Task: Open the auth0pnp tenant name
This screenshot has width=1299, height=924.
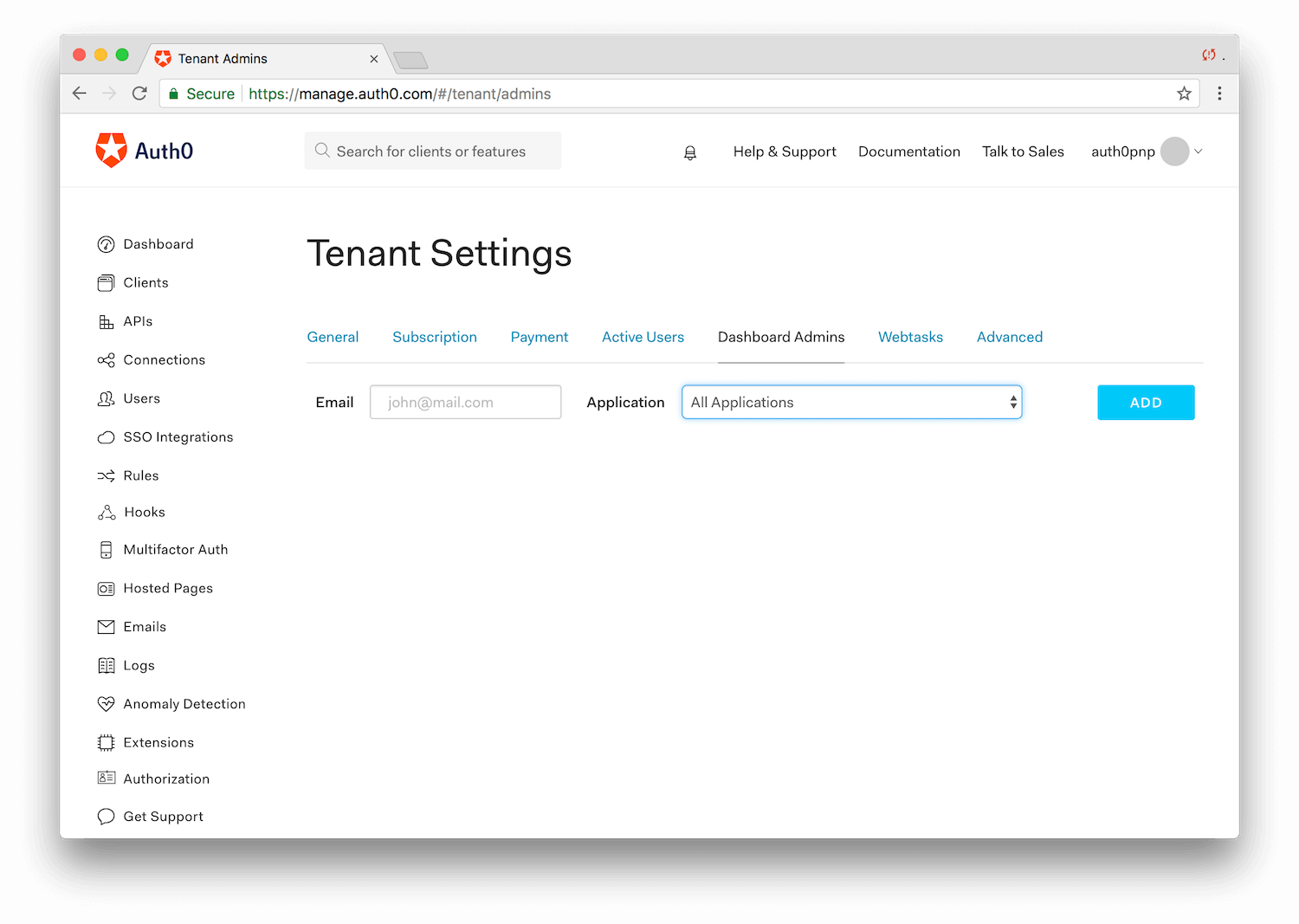Action: [x=1123, y=152]
